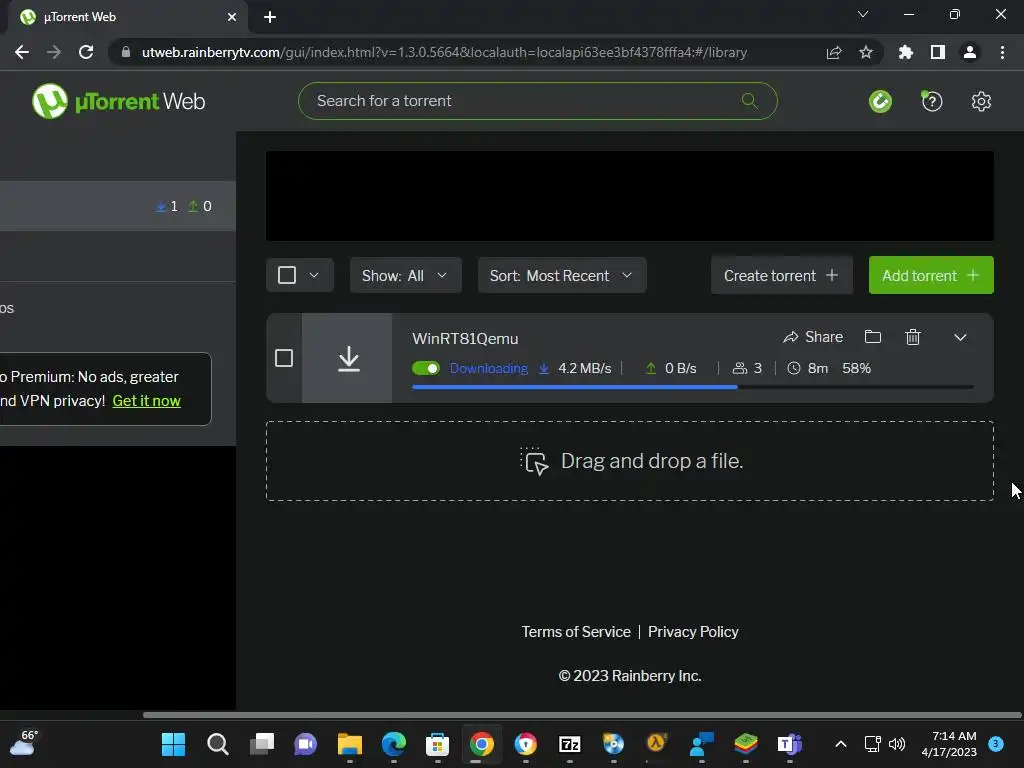Bookmark the page with star icon
This screenshot has width=1024, height=768.
pyautogui.click(x=866, y=52)
